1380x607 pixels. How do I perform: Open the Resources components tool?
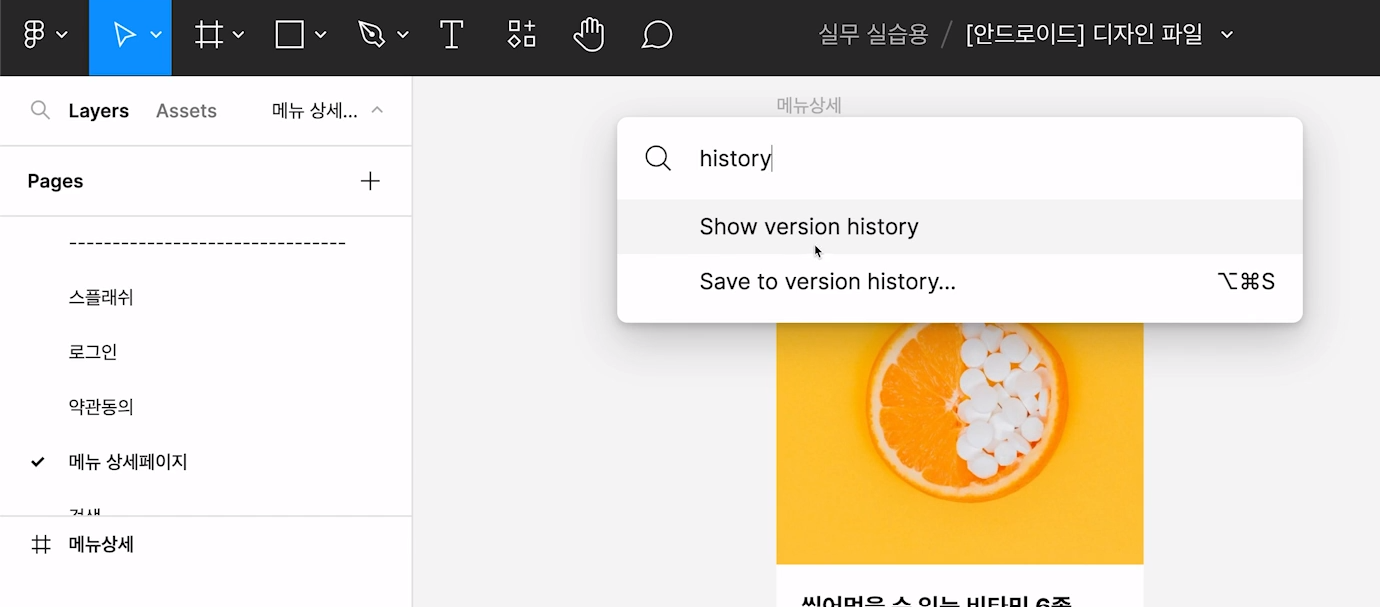[521, 35]
